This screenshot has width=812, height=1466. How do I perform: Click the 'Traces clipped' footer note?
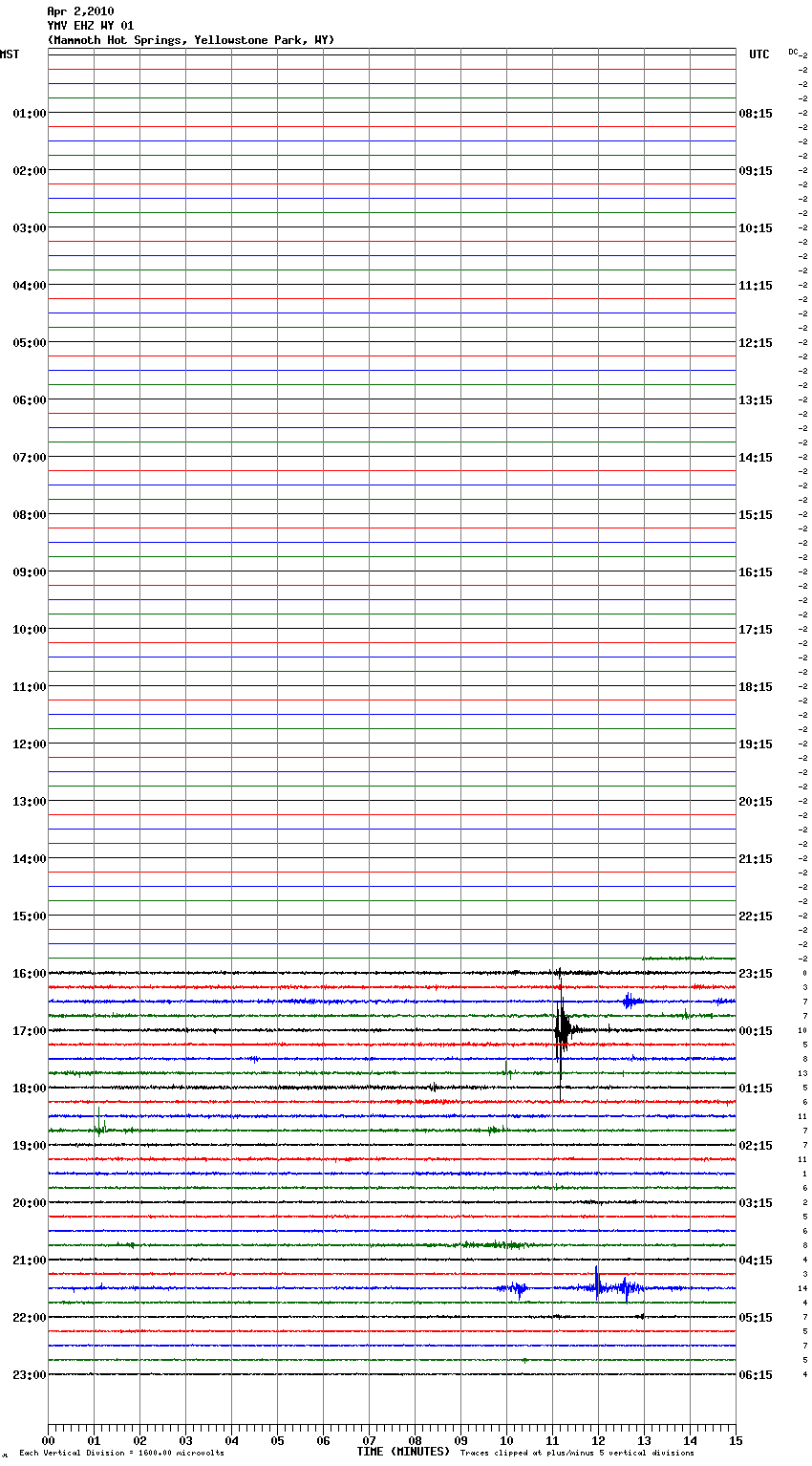click(577, 1454)
